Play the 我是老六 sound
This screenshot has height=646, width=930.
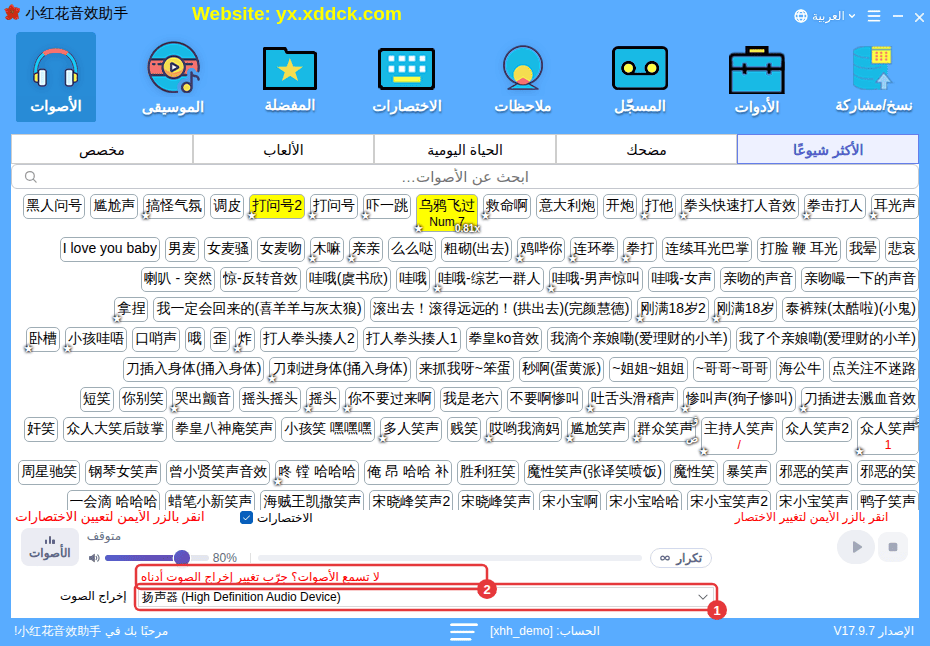[471, 399]
